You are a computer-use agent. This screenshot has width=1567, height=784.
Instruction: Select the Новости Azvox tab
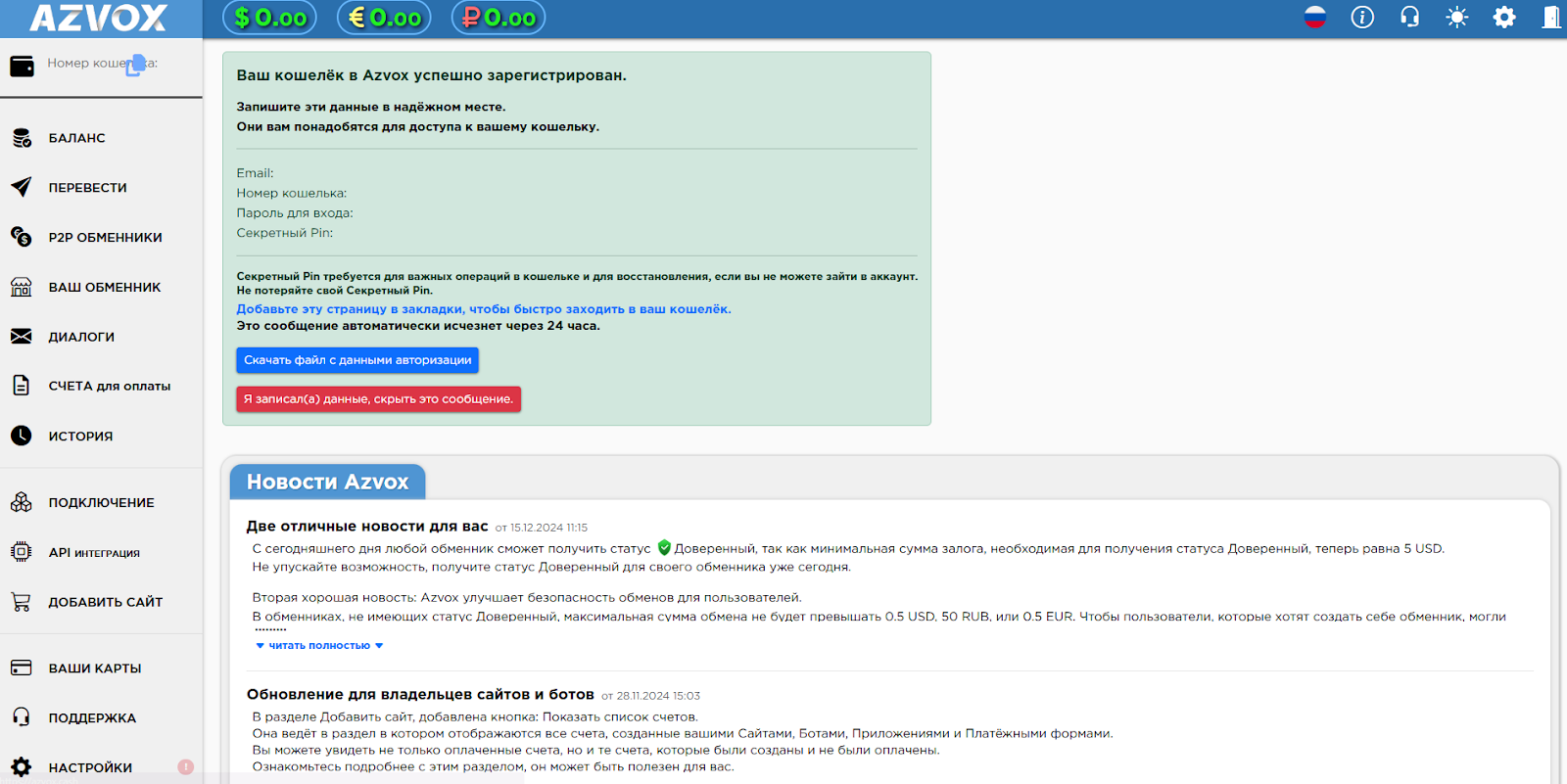(327, 482)
